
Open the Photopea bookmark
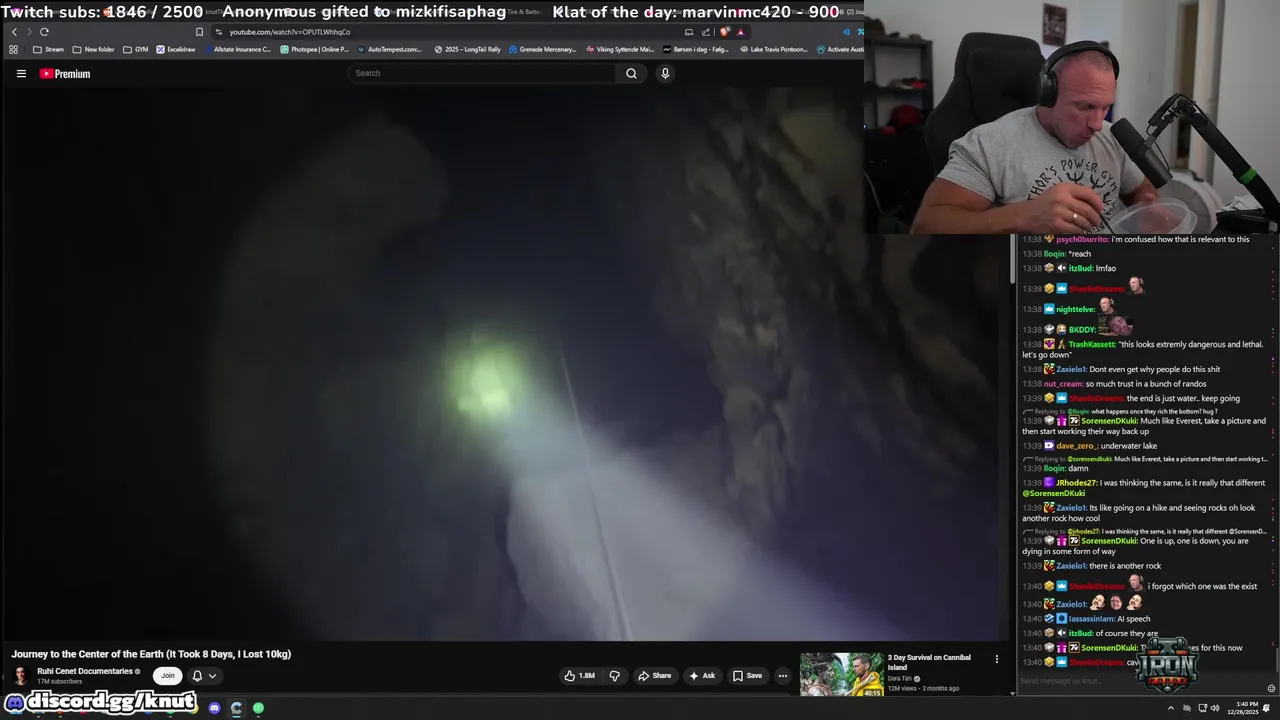314,49
